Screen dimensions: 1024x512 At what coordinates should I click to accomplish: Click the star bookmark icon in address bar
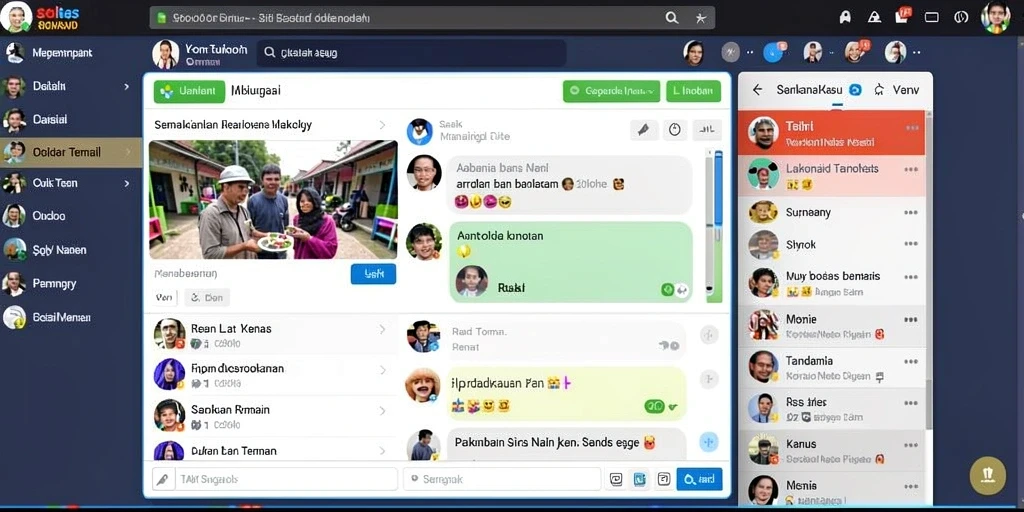point(701,18)
